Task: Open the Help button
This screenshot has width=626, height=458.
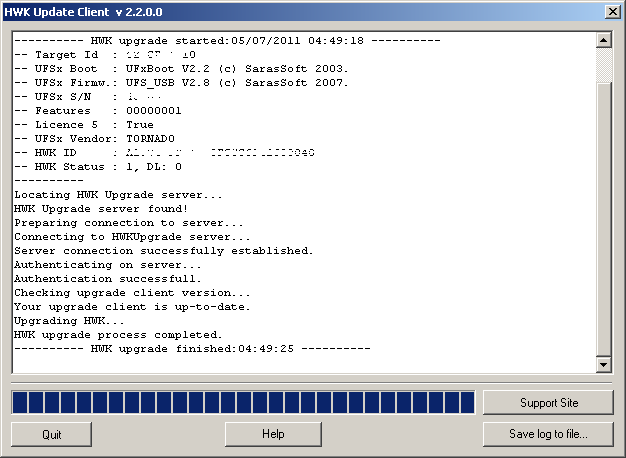Action: tap(273, 434)
